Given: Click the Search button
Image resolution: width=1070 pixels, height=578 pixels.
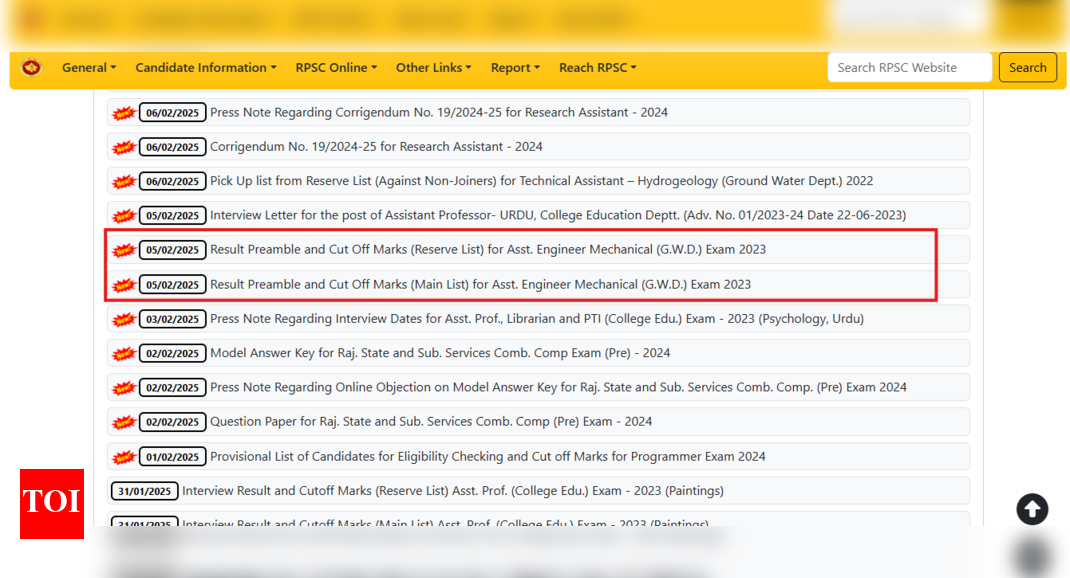Looking at the screenshot, I should click(1028, 68).
